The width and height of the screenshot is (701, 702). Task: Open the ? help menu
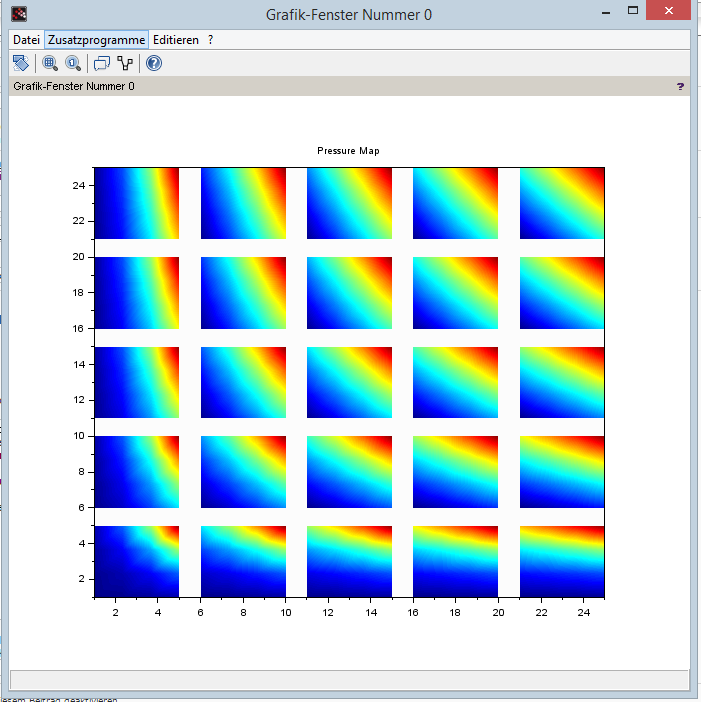[x=210, y=40]
